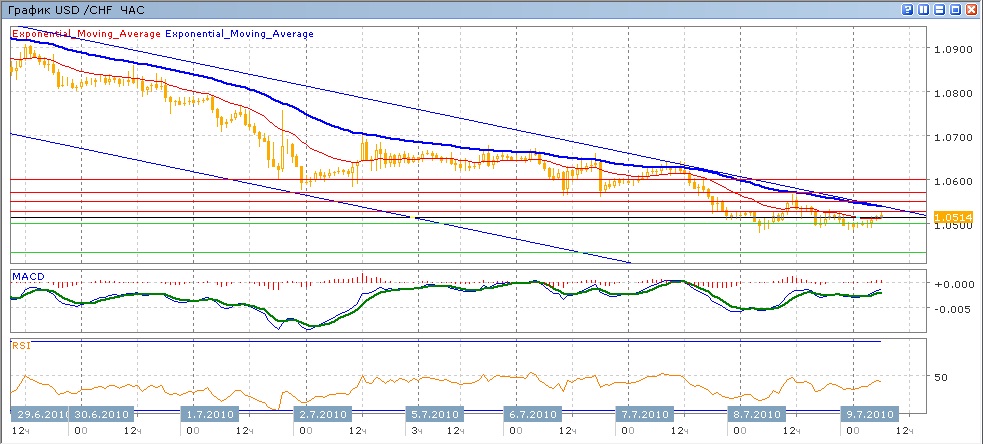Click the vertical split layout icon
This screenshot has height=444, width=983.
point(924,9)
